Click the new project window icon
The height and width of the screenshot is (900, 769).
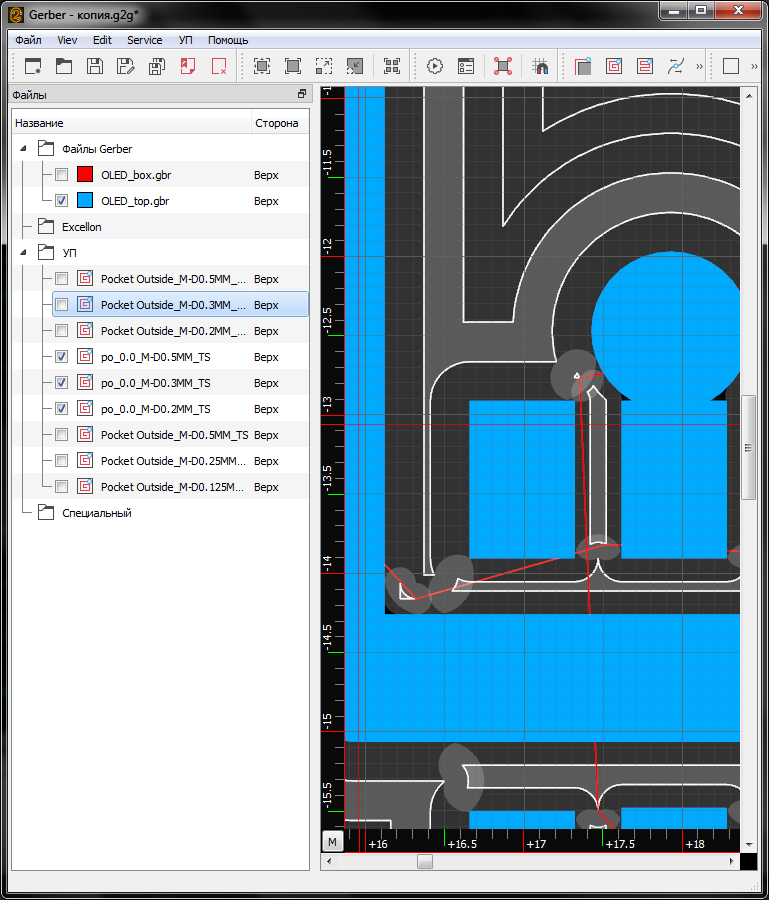point(33,66)
